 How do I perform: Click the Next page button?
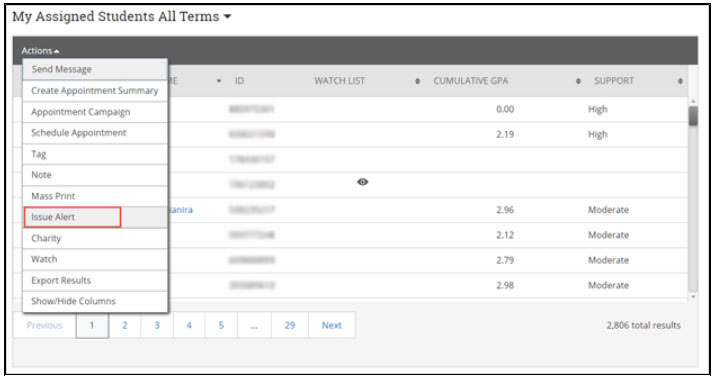(x=332, y=325)
